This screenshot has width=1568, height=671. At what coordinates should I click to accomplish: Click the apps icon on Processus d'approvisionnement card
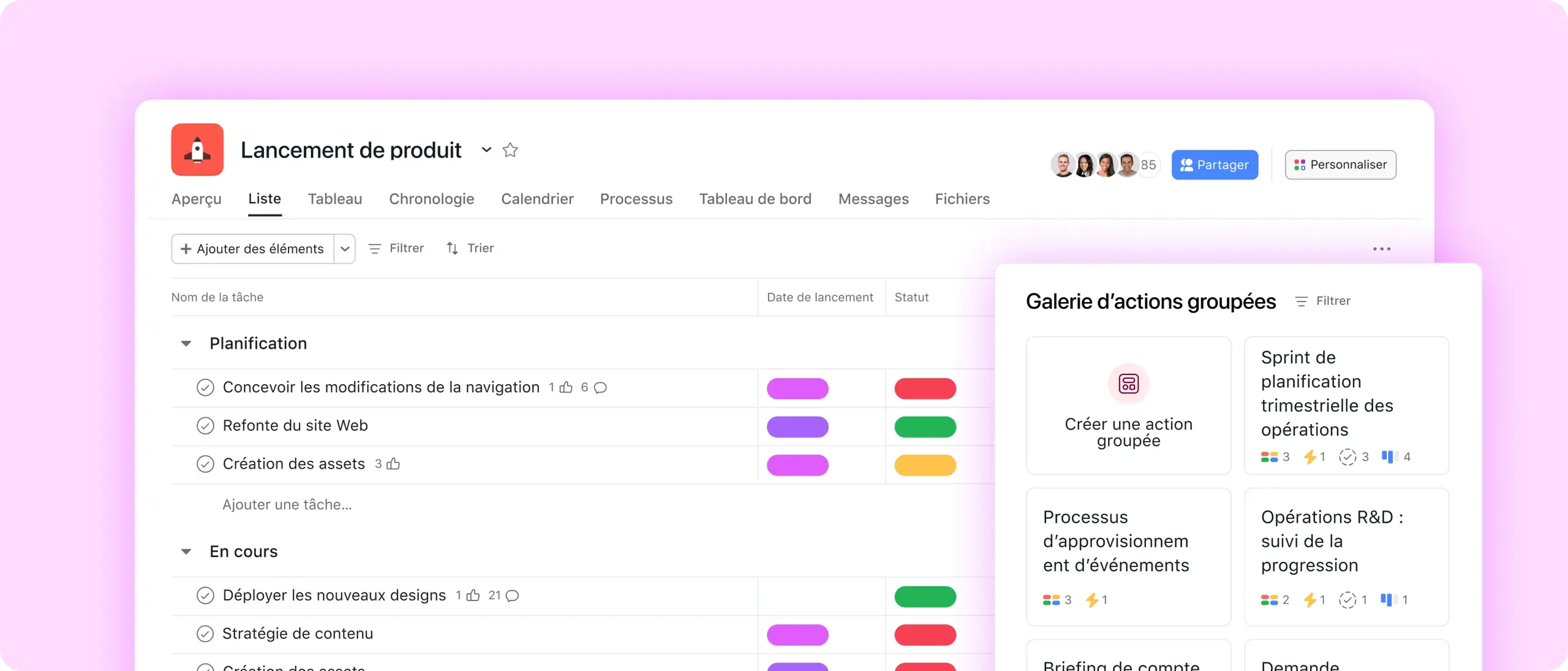1051,600
